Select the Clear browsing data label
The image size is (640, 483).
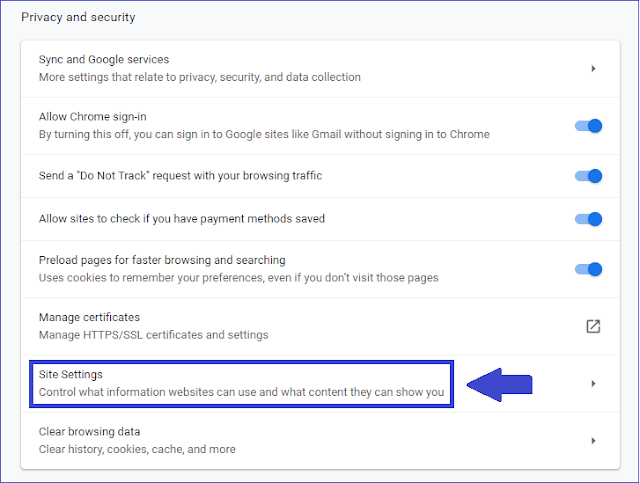pos(89,432)
